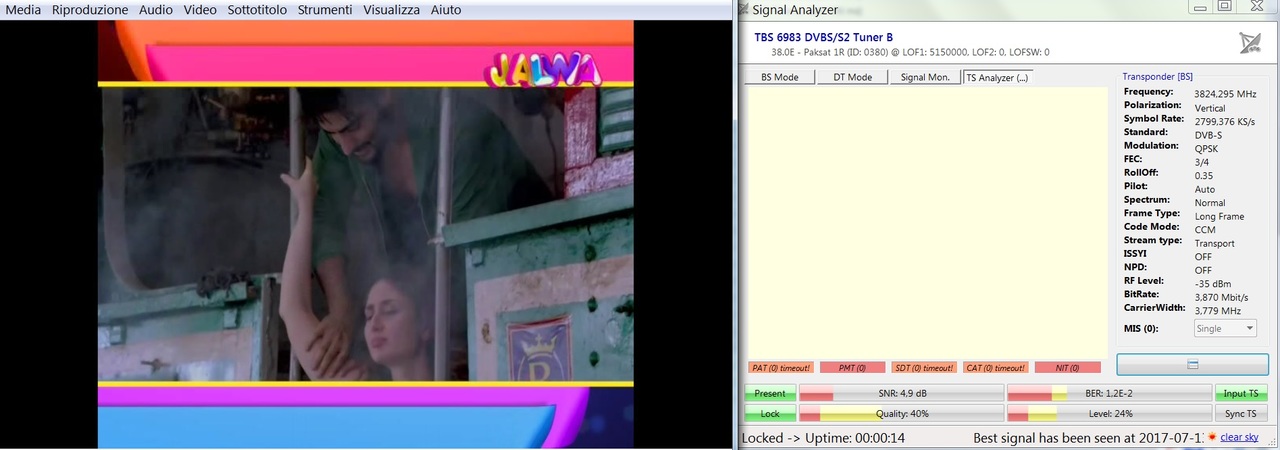Screen dimensions: 1280x450
Task: Click the satellite dish icon in Signal Analyzer
Action: coord(1250,43)
